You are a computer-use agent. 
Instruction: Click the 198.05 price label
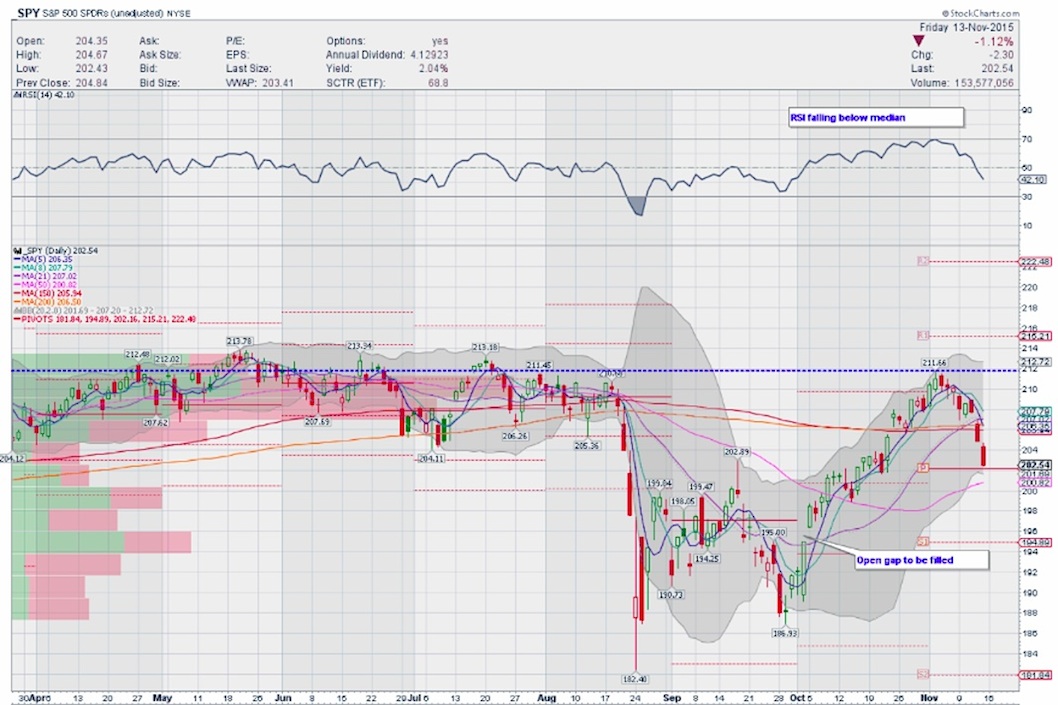(x=683, y=501)
